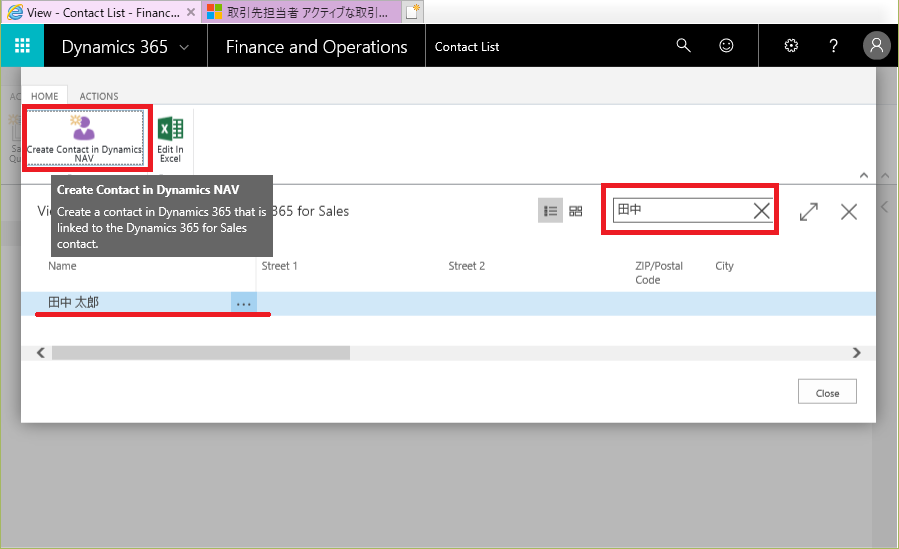Screen dimensions: 899x549
Task: Switch to the HOME ribbon tab
Action: pyautogui.click(x=45, y=96)
